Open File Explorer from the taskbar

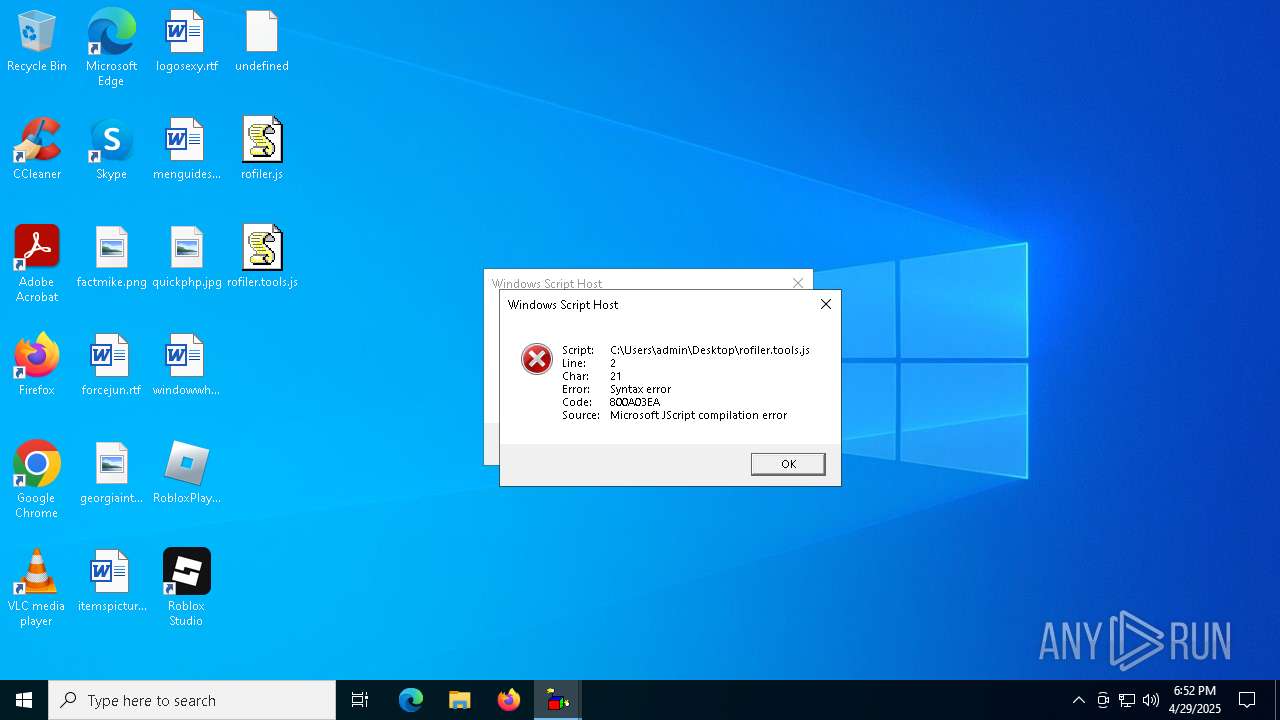460,700
